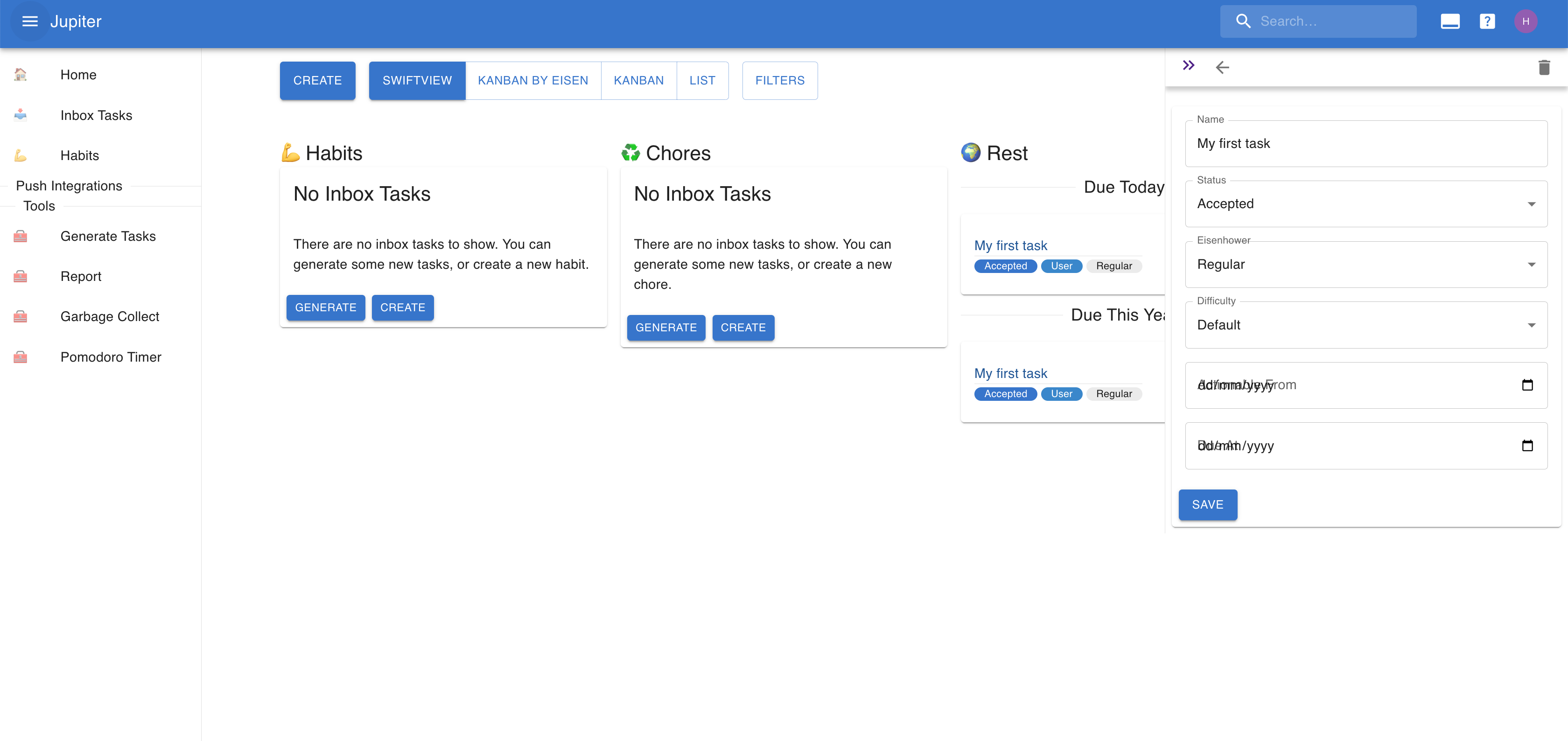The height and width of the screenshot is (741, 1568).
Task: Click the Pomodoro Timer toolbox icon
Action: pyautogui.click(x=20, y=357)
